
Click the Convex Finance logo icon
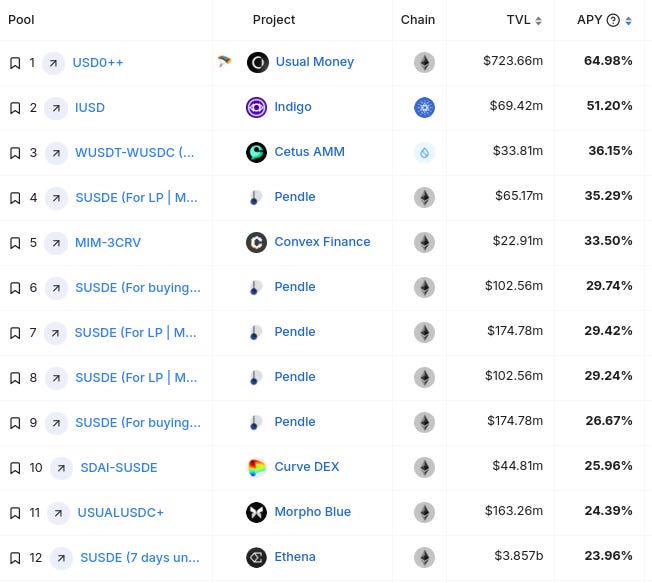coord(257,242)
